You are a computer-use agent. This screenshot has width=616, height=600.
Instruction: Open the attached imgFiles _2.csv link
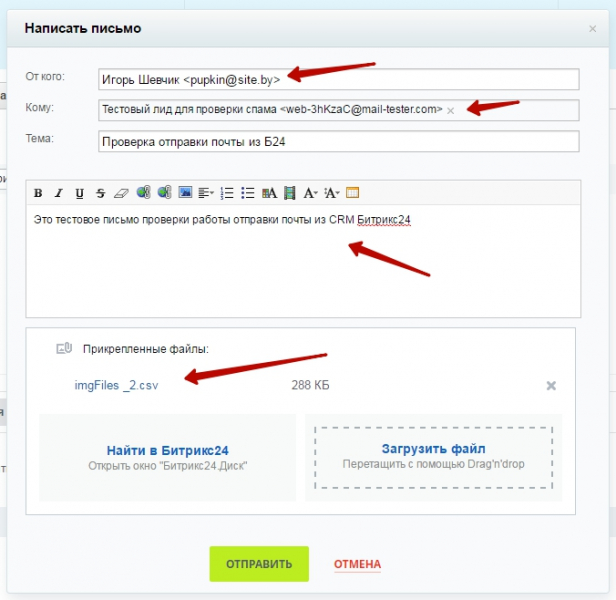116,385
